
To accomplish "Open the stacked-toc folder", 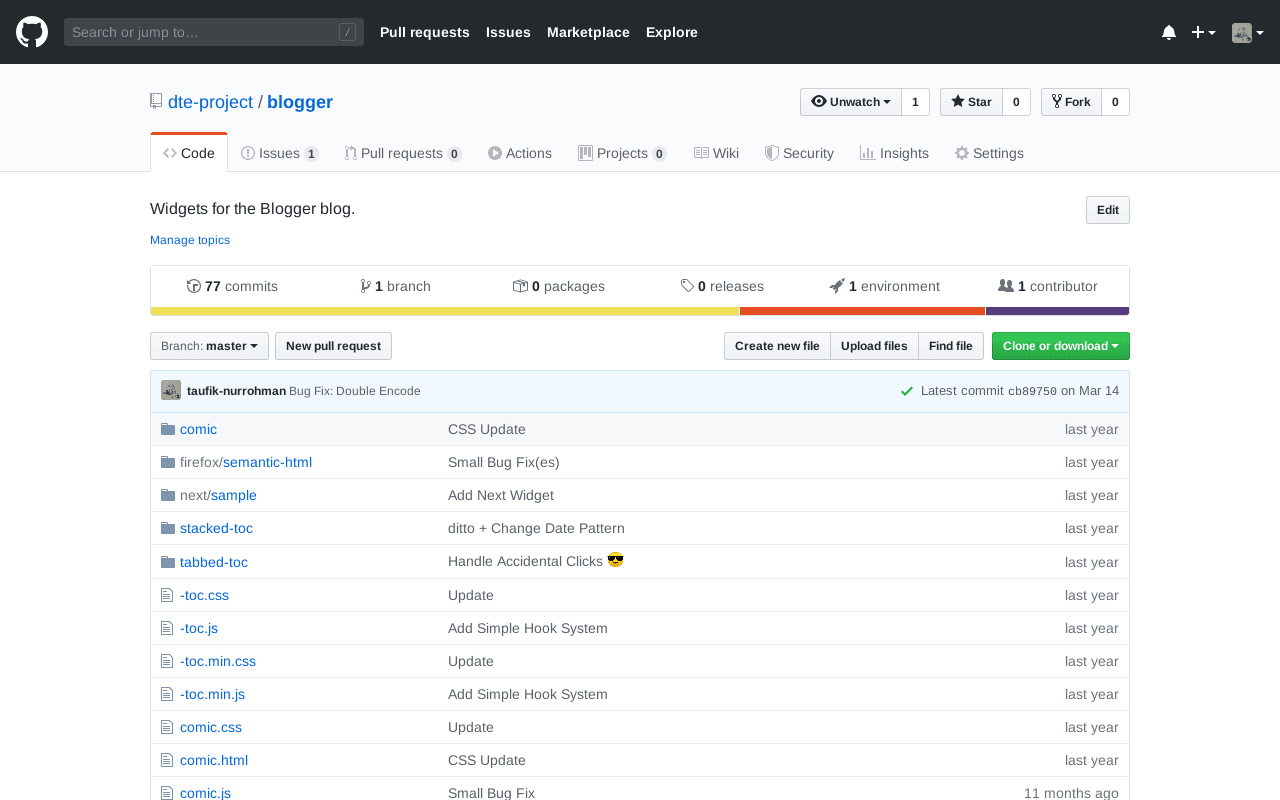I will coord(216,528).
